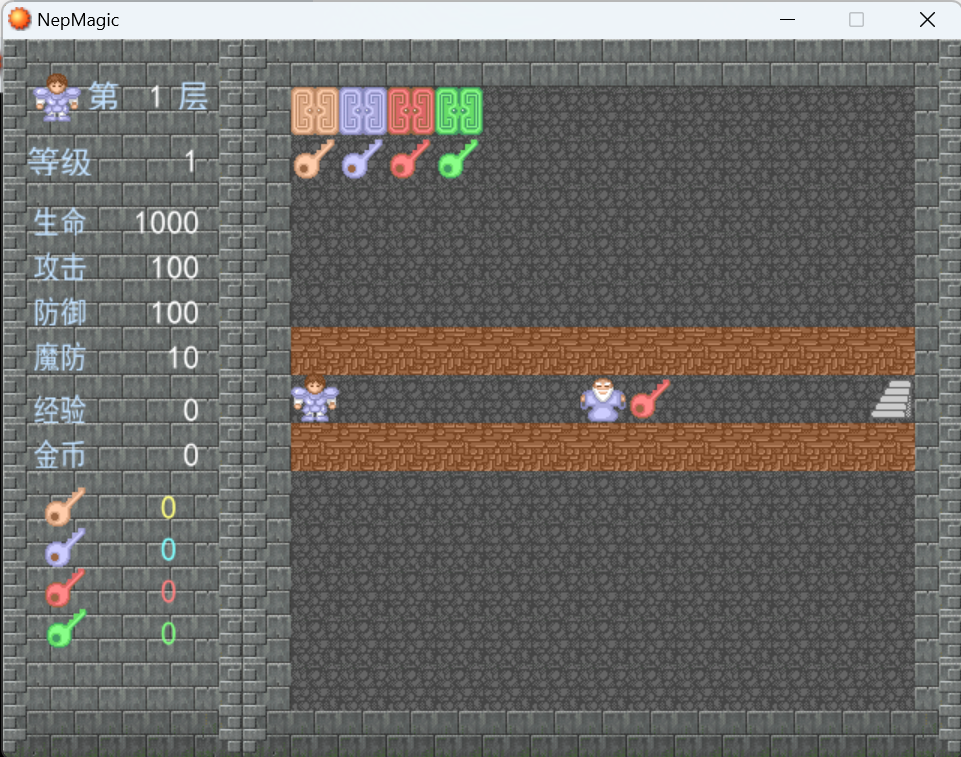Click the orange key icon in inventory

[65, 508]
